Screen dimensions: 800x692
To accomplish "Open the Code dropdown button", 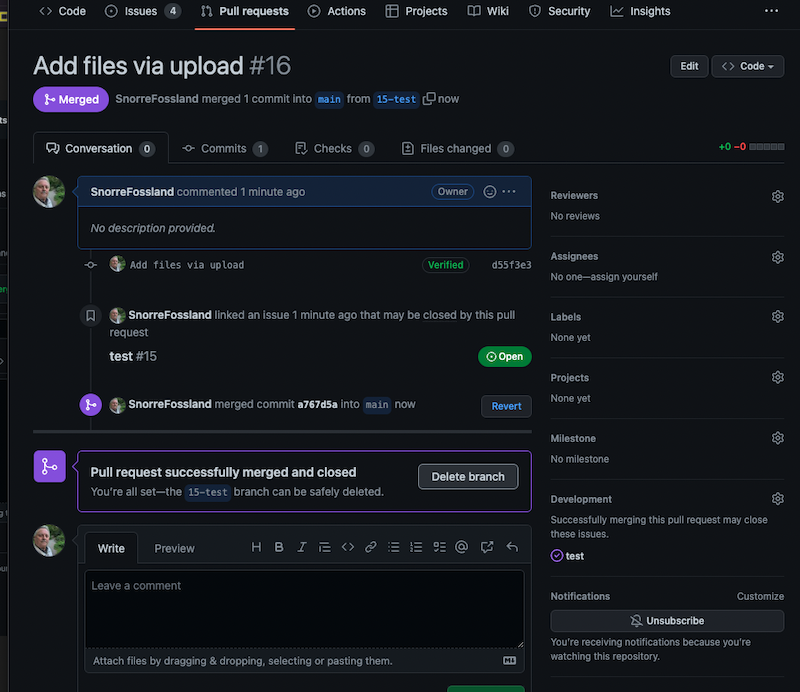I will pyautogui.click(x=747, y=66).
